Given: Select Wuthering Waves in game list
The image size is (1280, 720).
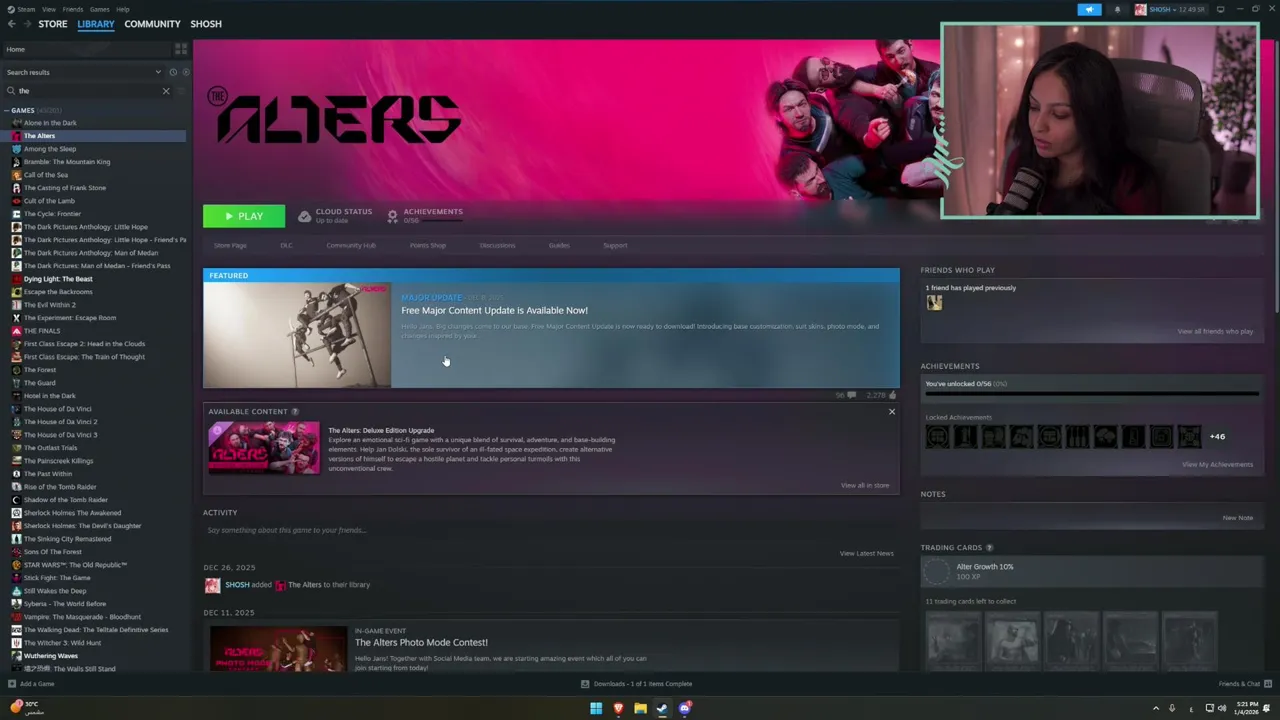Looking at the screenshot, I should tap(51, 656).
